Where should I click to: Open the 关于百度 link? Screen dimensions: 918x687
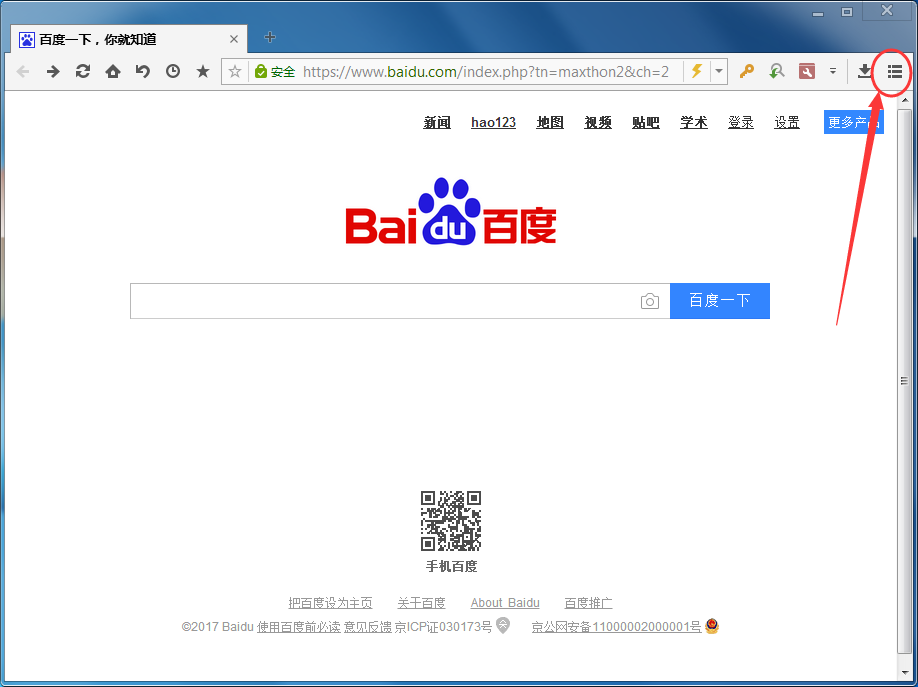tap(422, 603)
